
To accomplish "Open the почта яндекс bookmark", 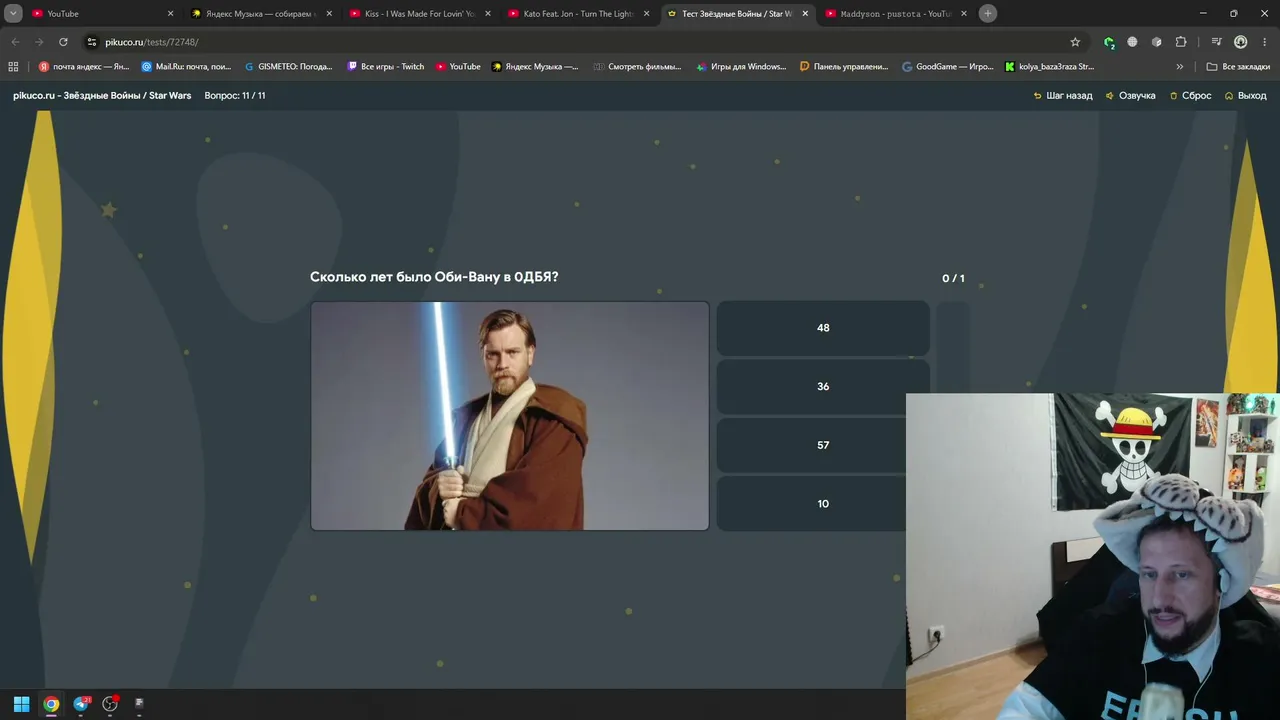I will tap(84, 67).
